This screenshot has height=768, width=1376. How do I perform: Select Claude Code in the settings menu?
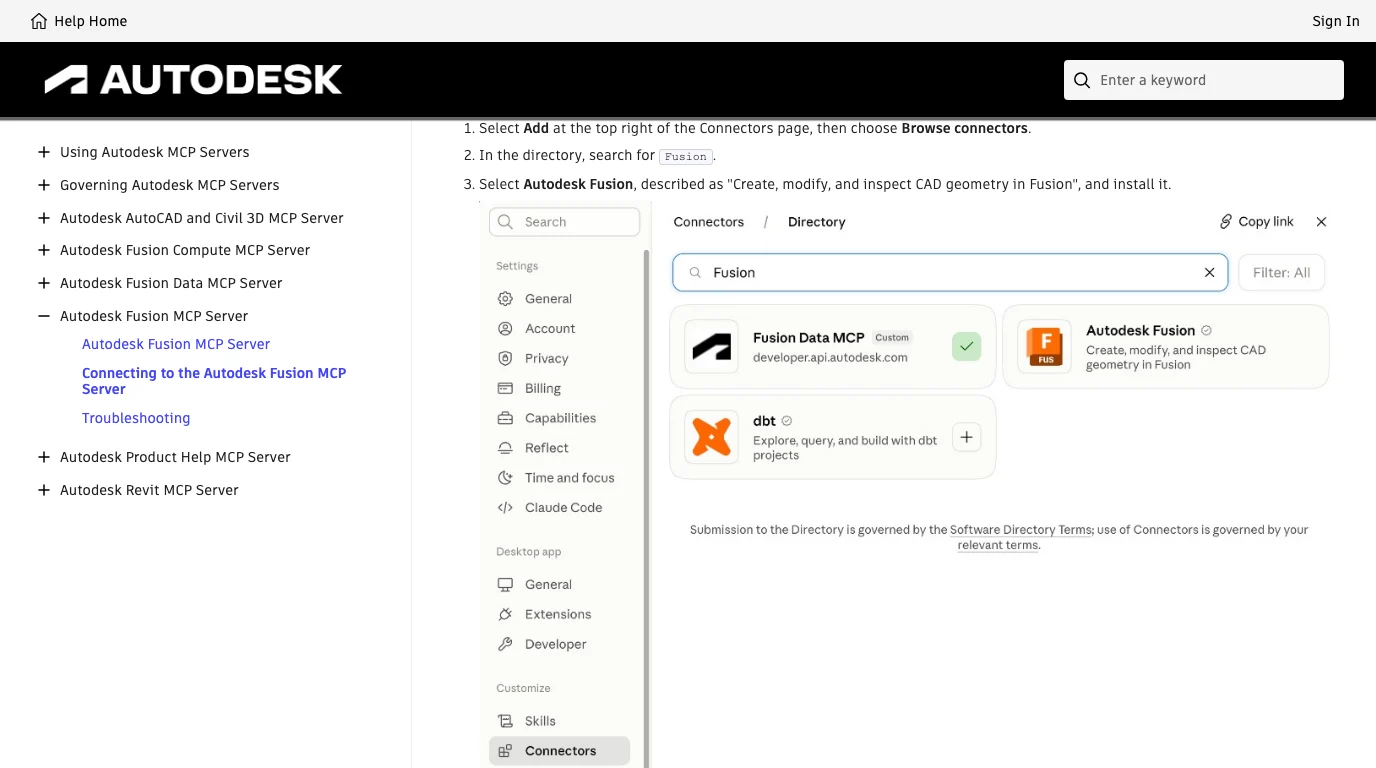(564, 508)
